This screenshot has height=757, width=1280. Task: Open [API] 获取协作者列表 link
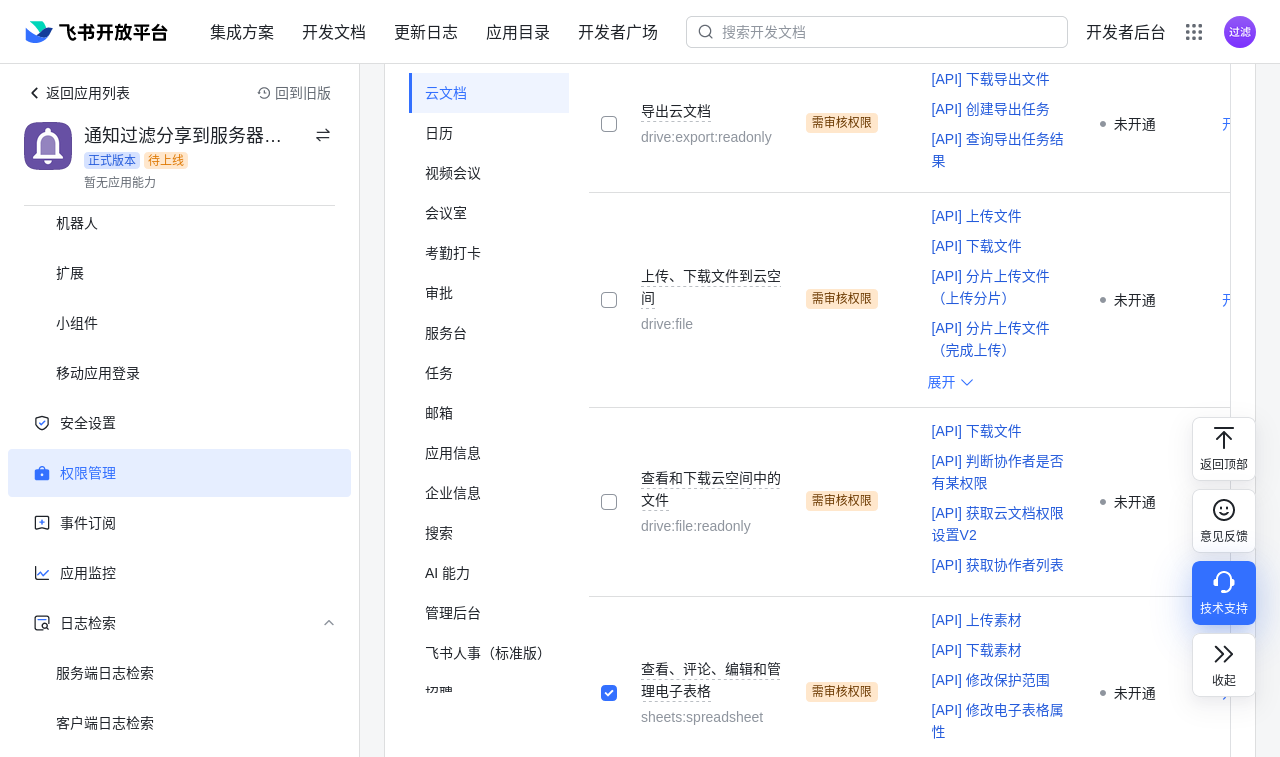(x=997, y=565)
